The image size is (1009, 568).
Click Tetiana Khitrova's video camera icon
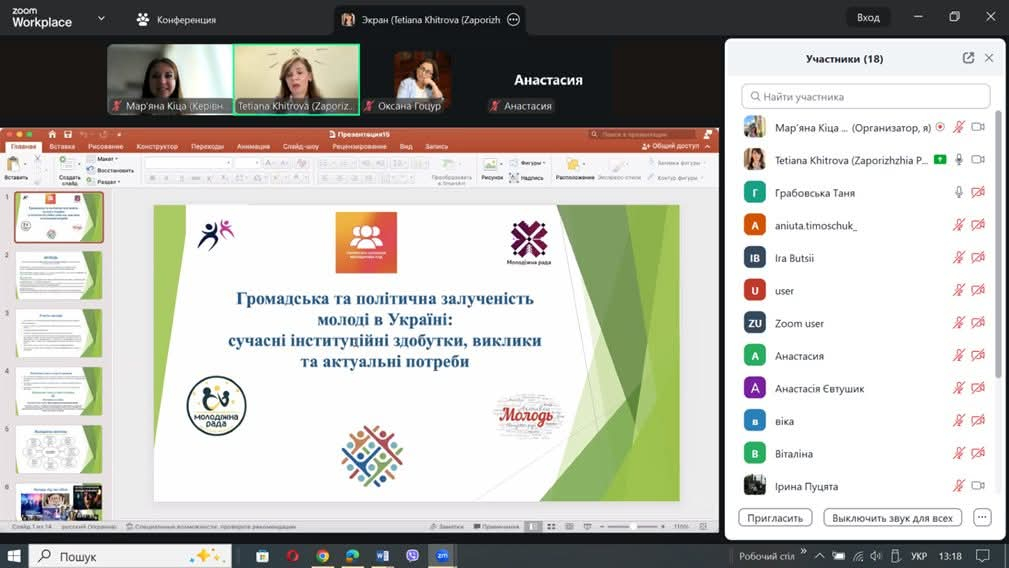(978, 160)
